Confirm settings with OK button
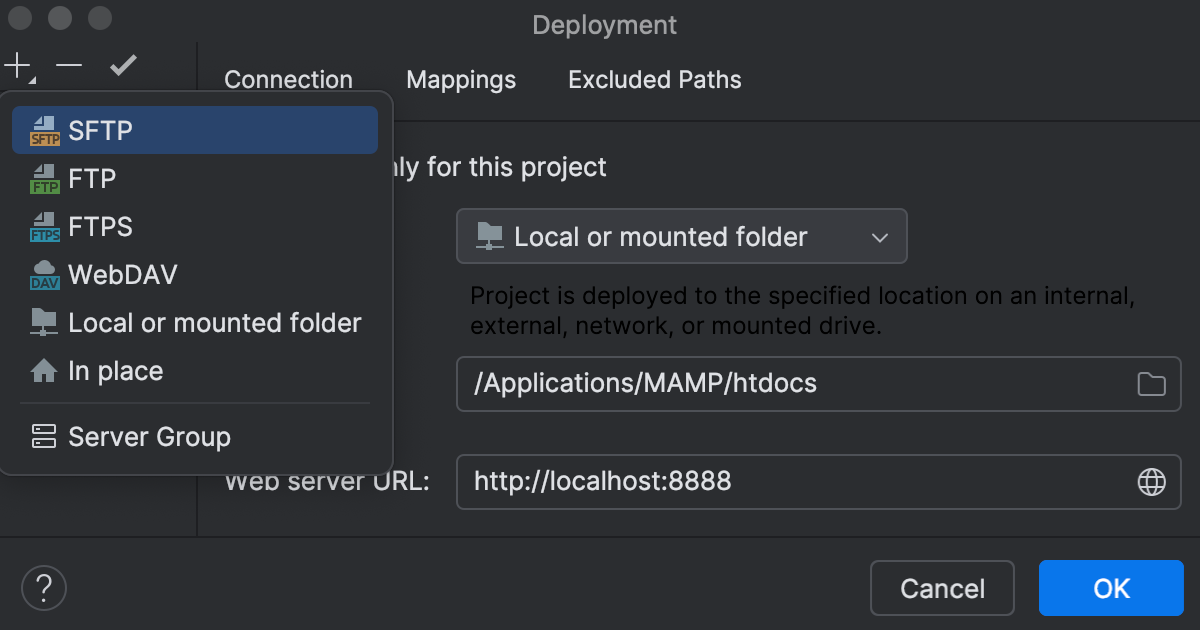1200x630 pixels. click(x=1110, y=588)
